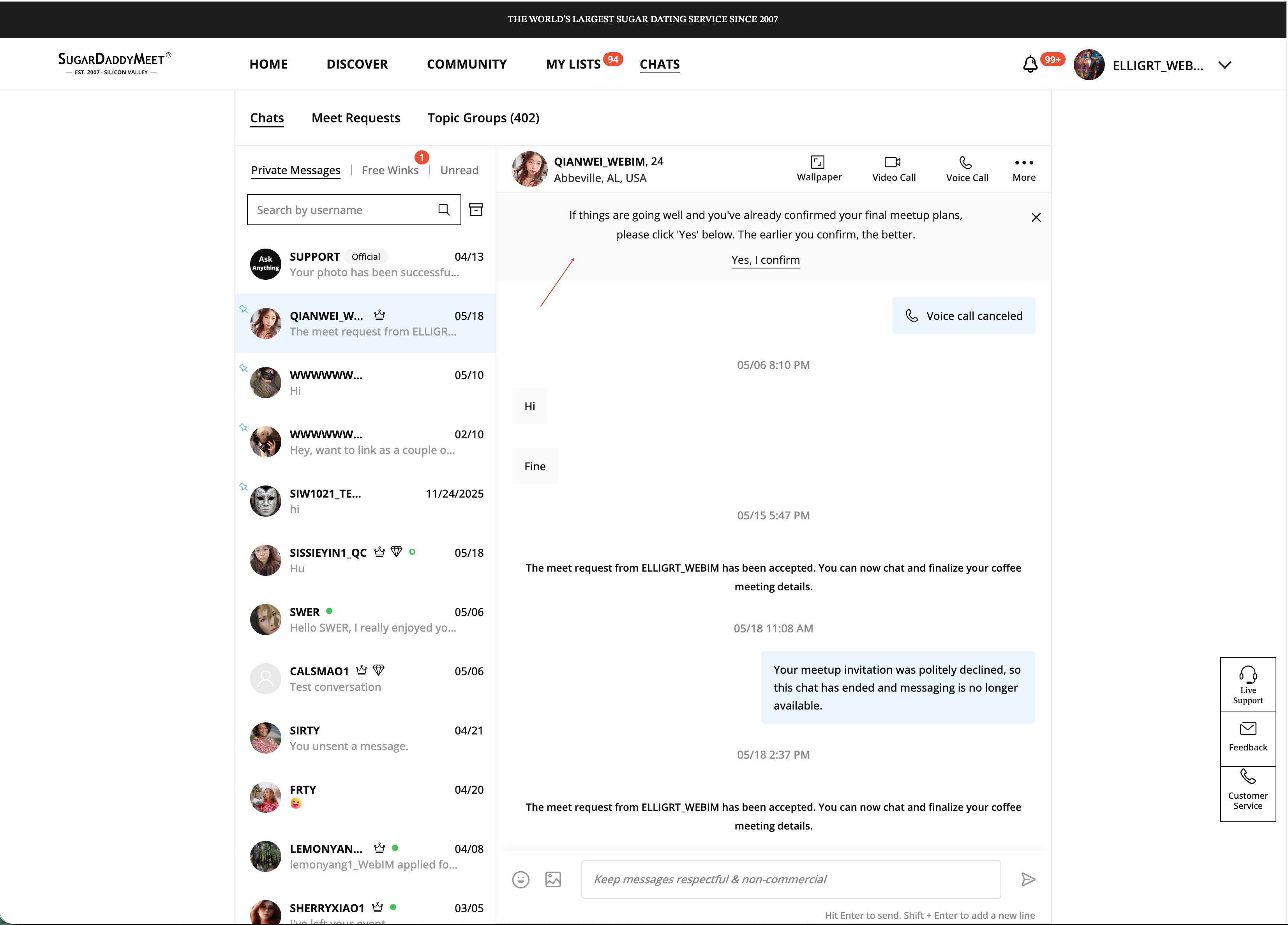
Task: Click the Voice call canceled message
Action: click(963, 316)
